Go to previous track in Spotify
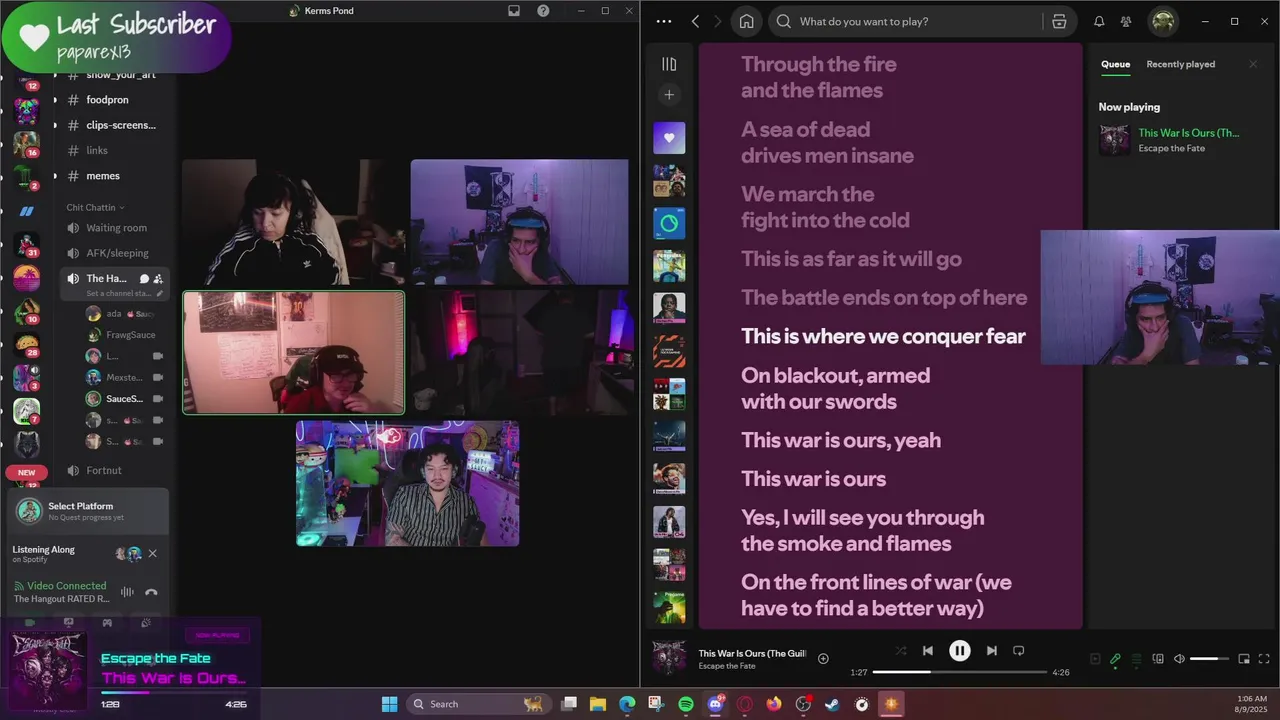The width and height of the screenshot is (1280, 720). (x=927, y=650)
